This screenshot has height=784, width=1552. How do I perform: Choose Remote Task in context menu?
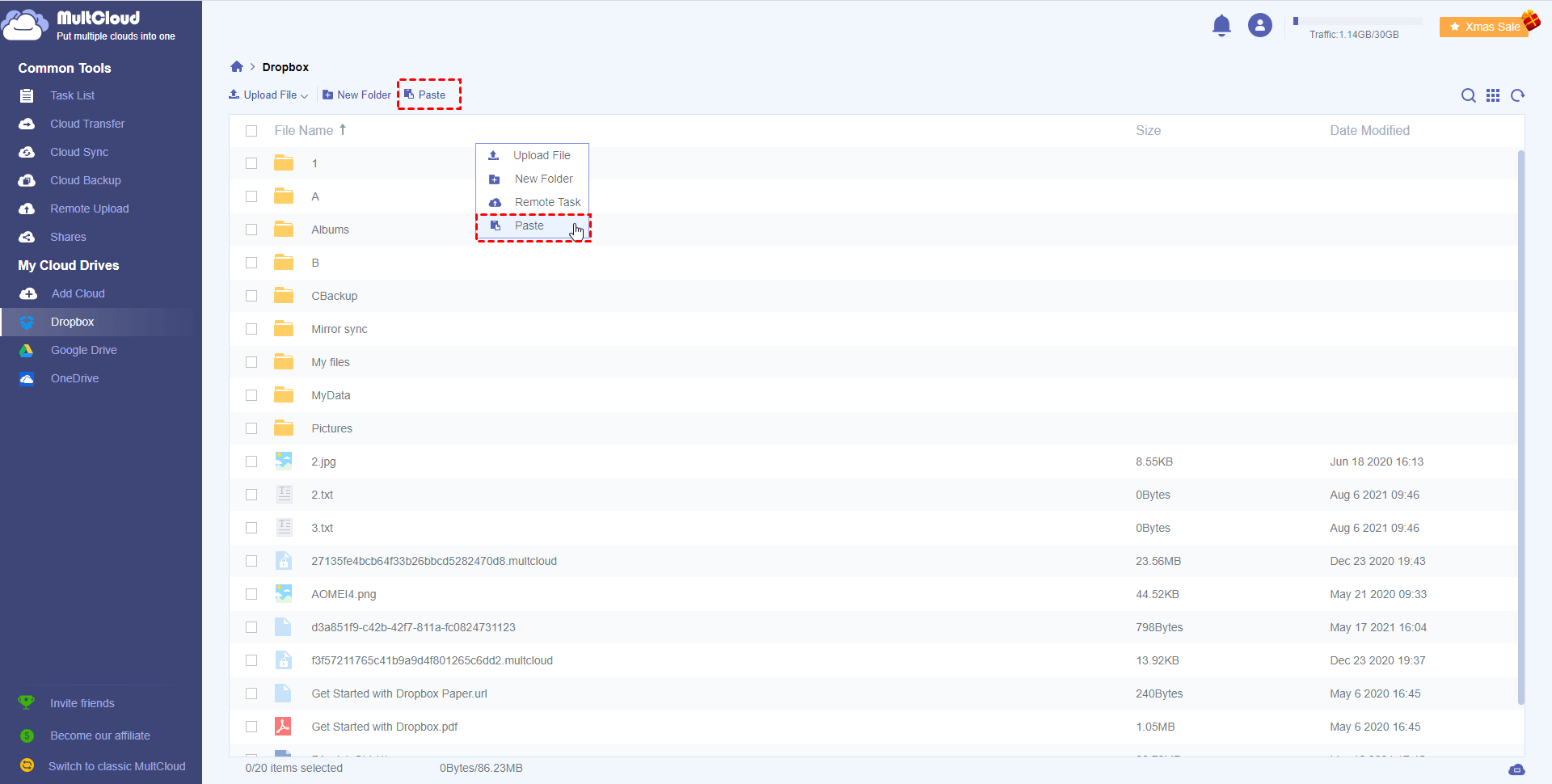click(x=532, y=202)
